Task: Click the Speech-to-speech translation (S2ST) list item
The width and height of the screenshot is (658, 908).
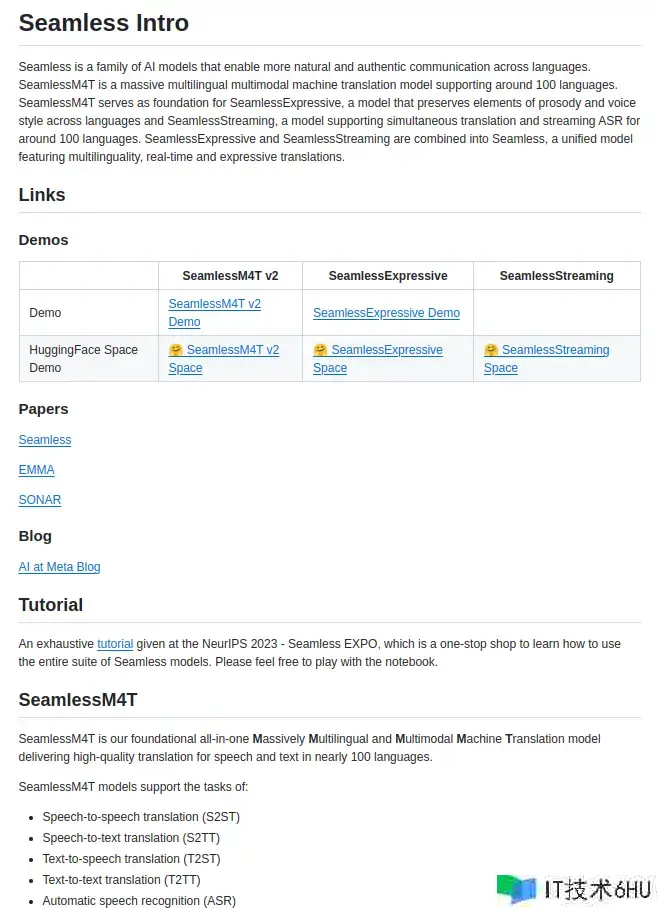Action: click(141, 817)
